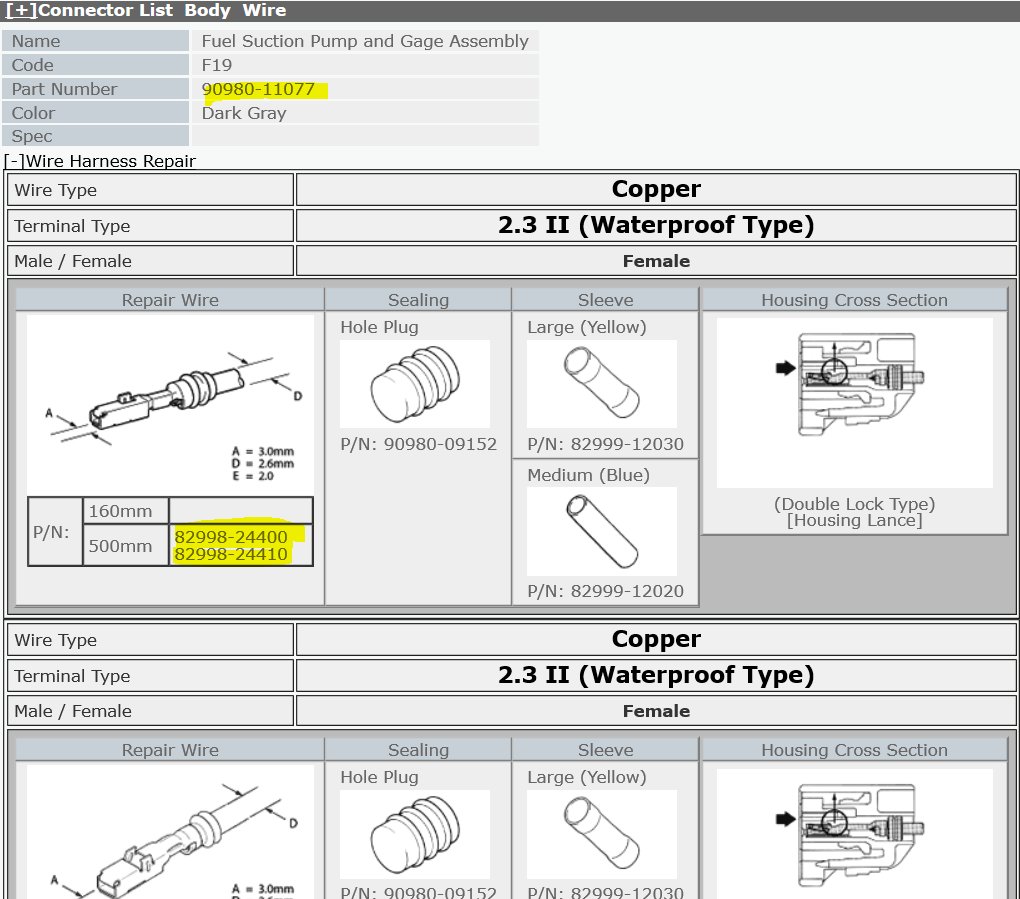
Task: Click the Spec row label
Action: [96, 136]
